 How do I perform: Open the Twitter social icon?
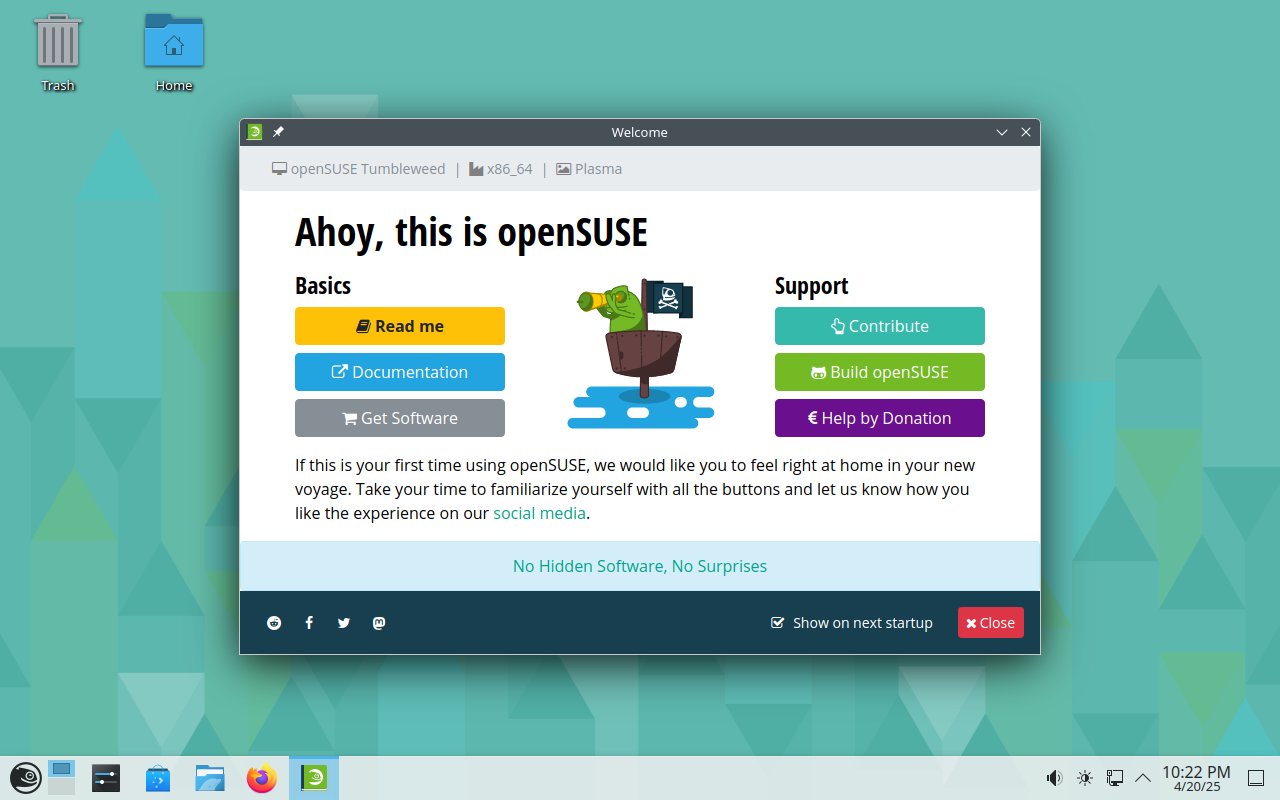tap(344, 623)
